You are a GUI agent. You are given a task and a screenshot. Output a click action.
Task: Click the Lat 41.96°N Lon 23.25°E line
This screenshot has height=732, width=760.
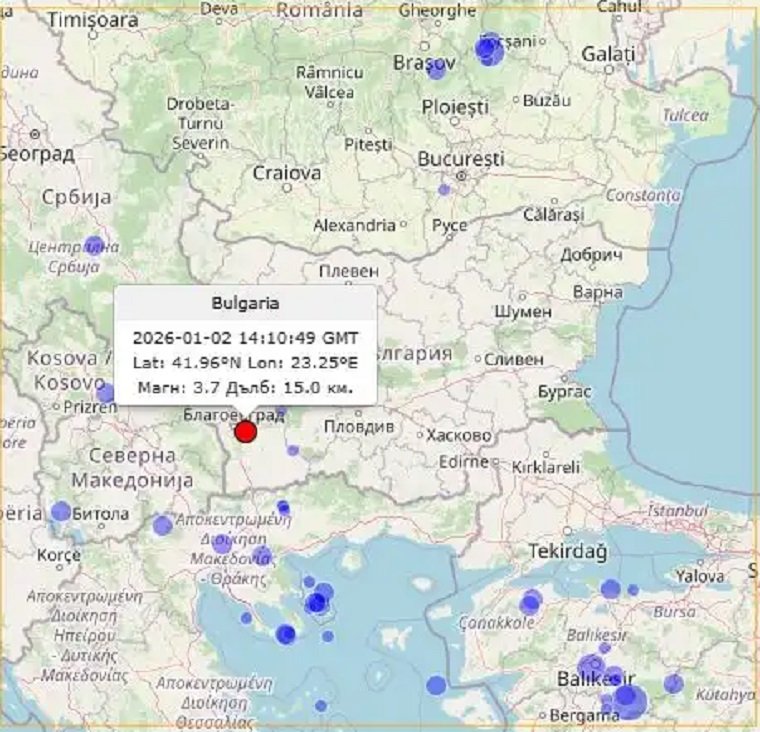coord(246,363)
